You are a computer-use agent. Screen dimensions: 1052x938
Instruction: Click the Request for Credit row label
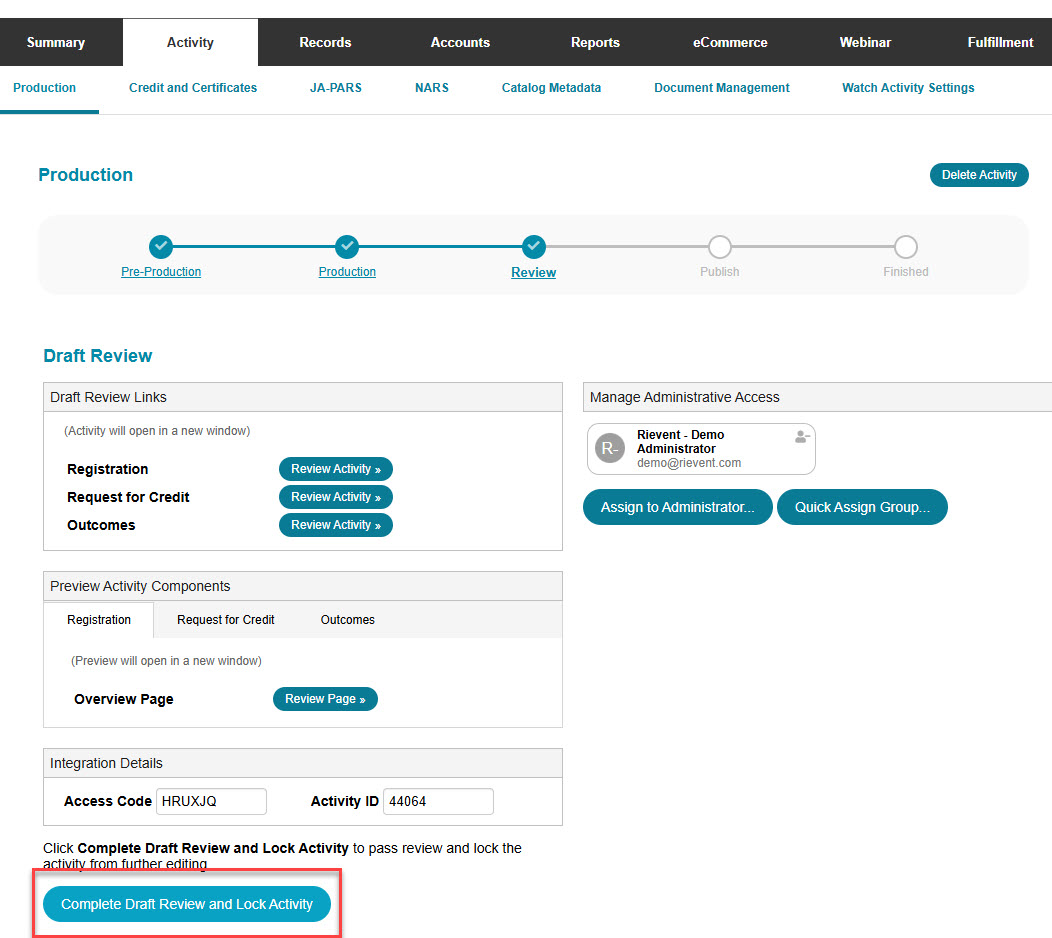128,497
